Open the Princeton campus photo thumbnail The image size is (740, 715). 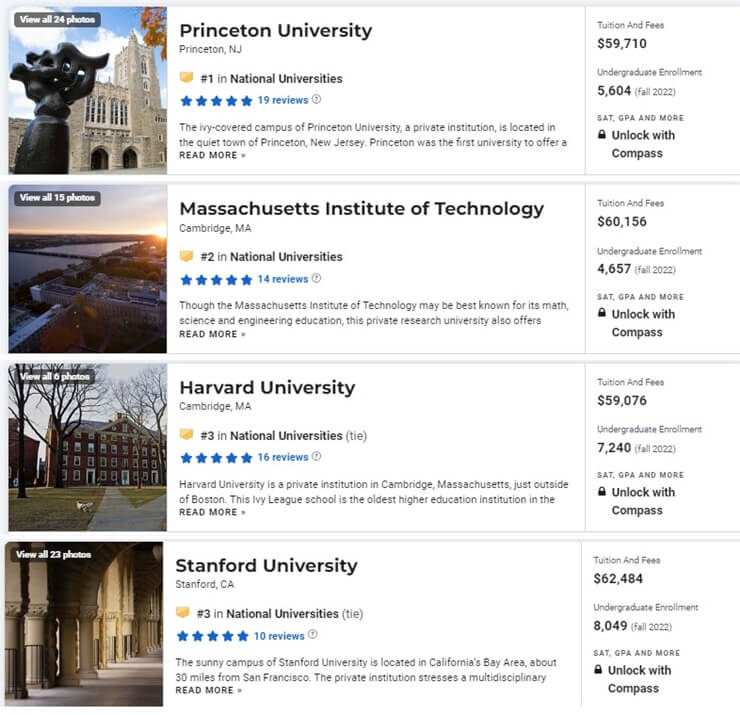tap(87, 90)
